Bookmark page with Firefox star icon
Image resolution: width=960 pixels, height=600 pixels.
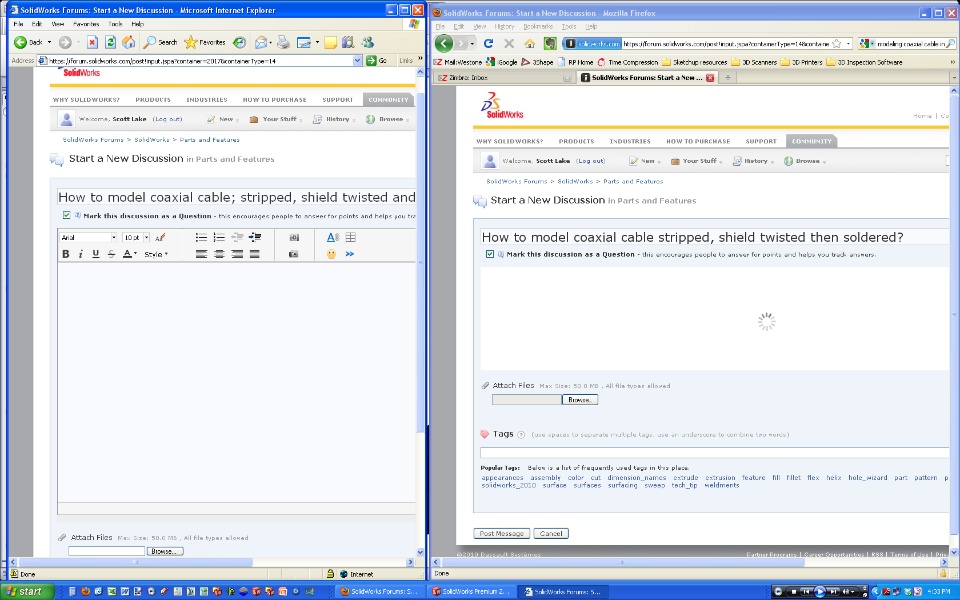coord(836,43)
